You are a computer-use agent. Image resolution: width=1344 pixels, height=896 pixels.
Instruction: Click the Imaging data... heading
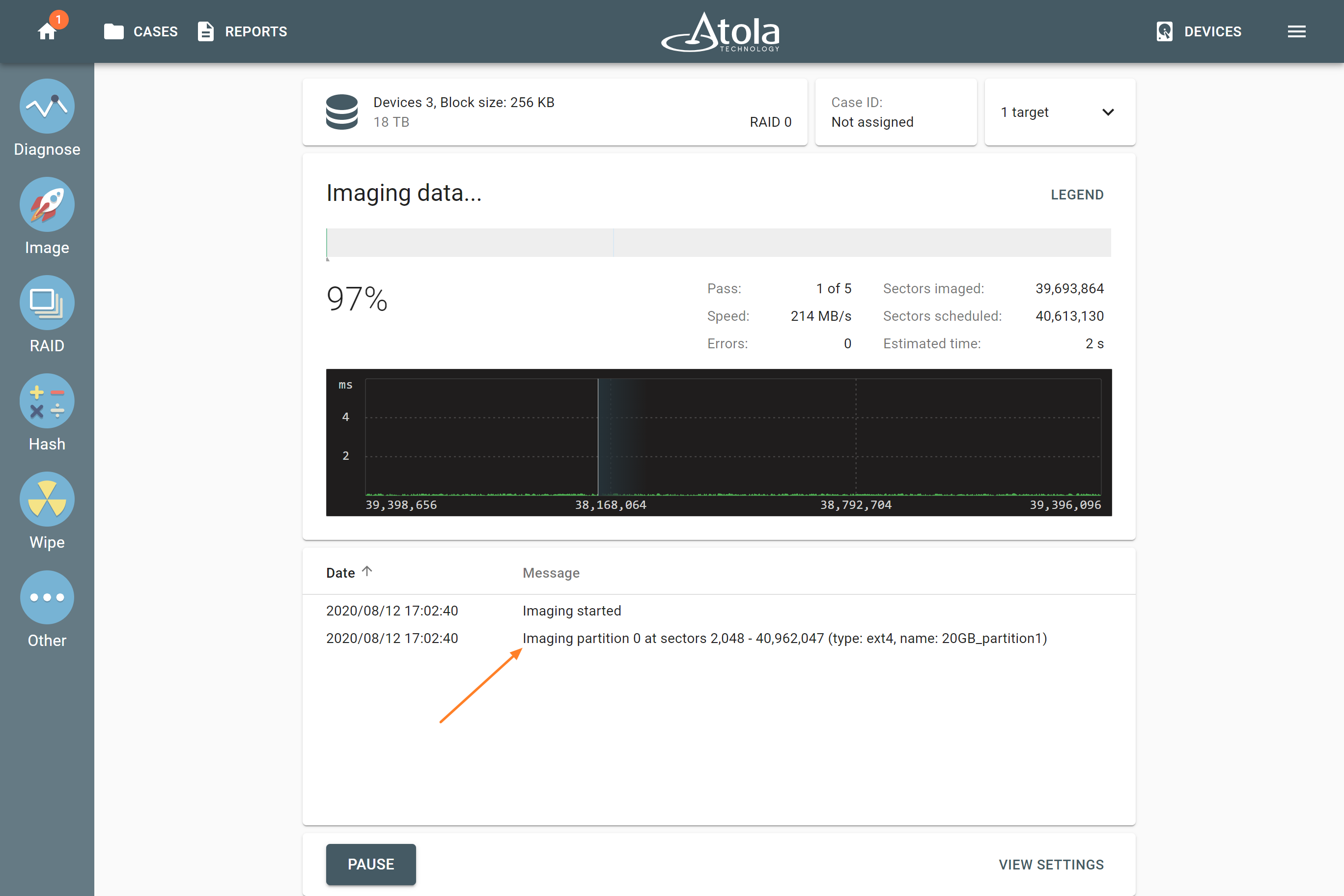(x=403, y=193)
